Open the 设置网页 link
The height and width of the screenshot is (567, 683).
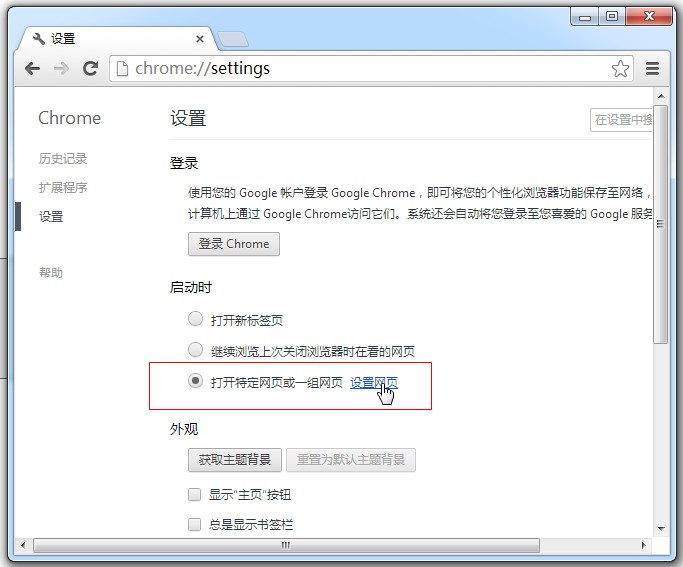tap(374, 383)
